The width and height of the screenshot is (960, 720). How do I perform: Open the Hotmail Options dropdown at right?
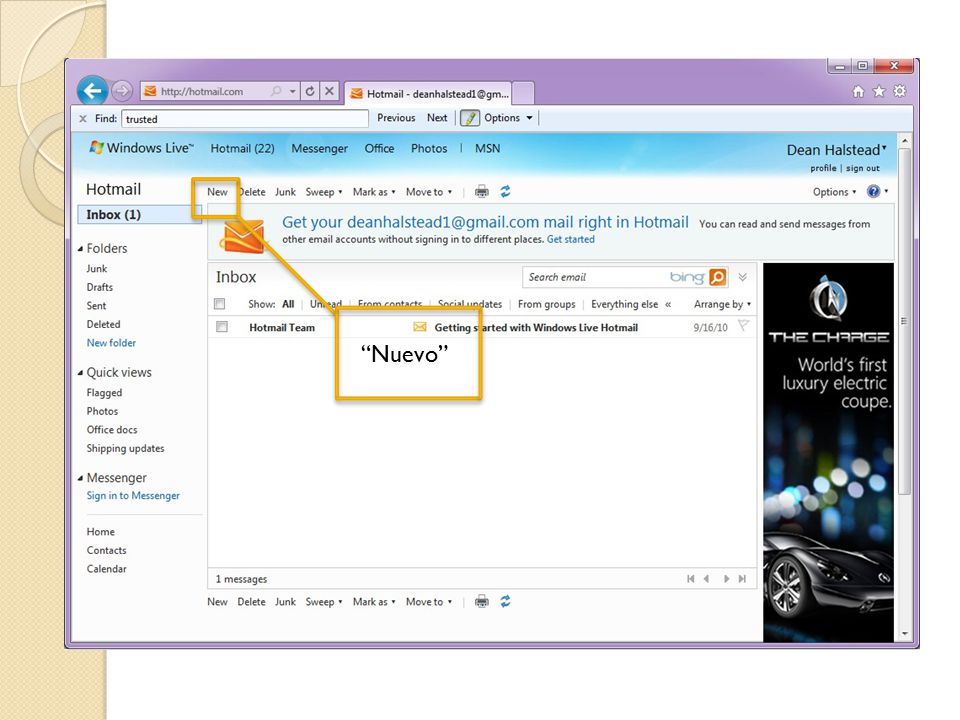pos(834,192)
